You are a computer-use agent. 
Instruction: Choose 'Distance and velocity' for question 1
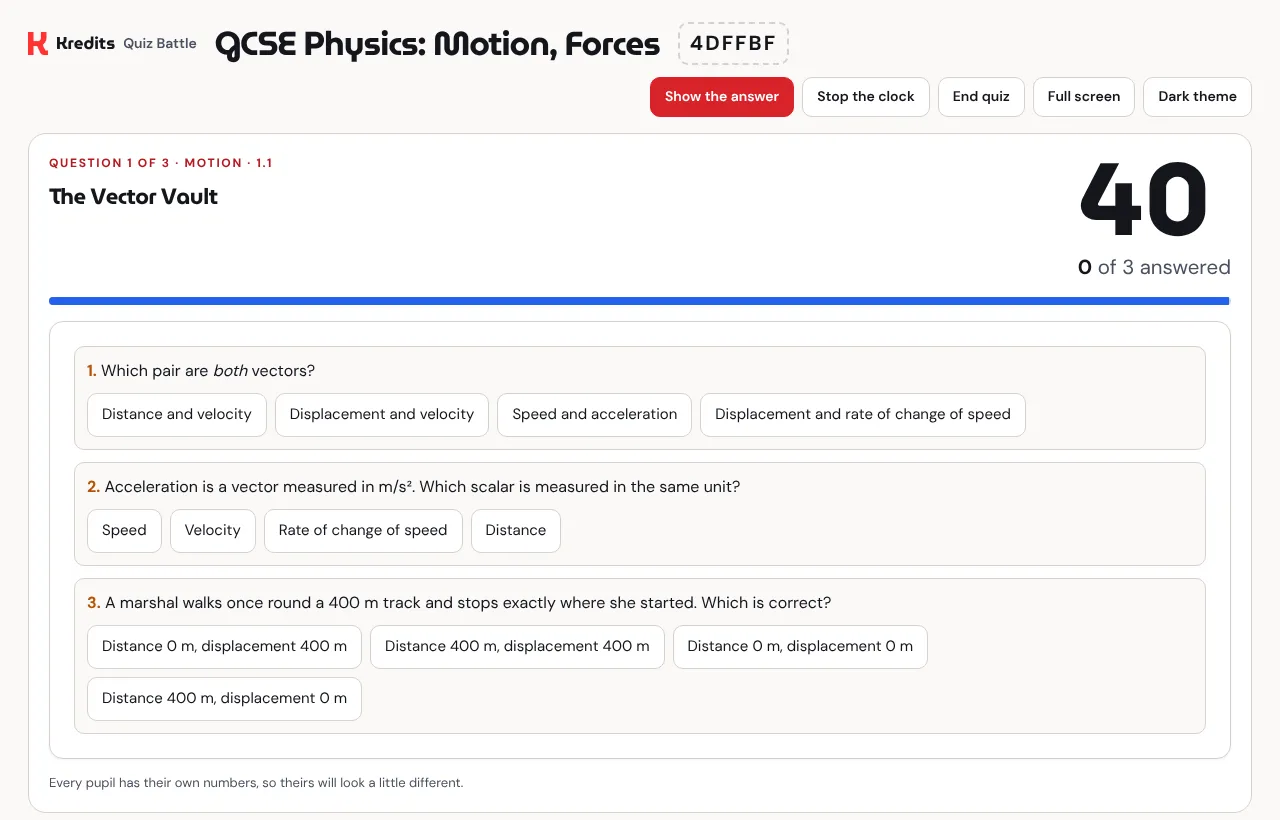point(177,415)
